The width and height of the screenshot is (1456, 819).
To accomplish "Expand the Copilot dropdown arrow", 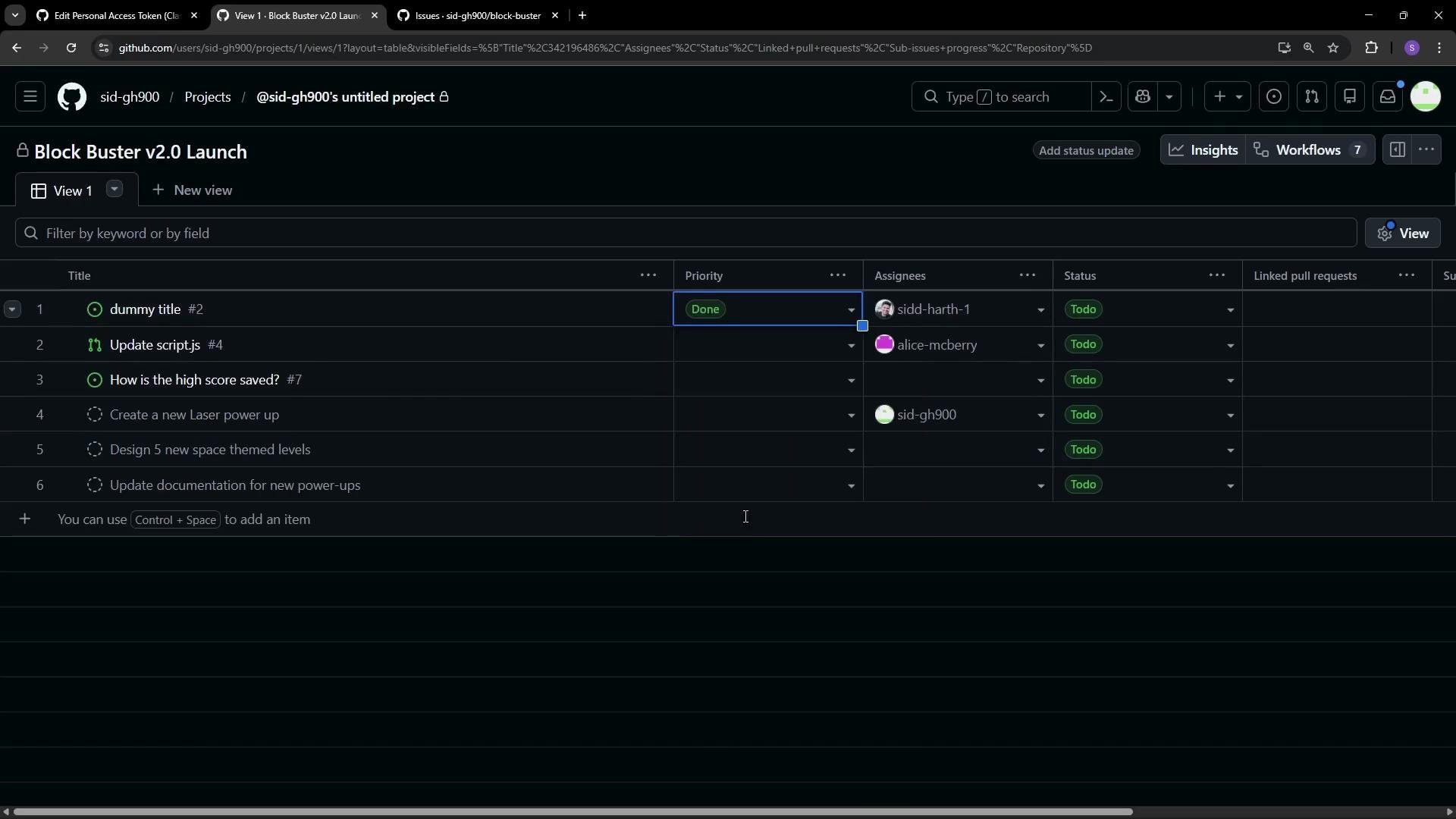I will (1169, 97).
